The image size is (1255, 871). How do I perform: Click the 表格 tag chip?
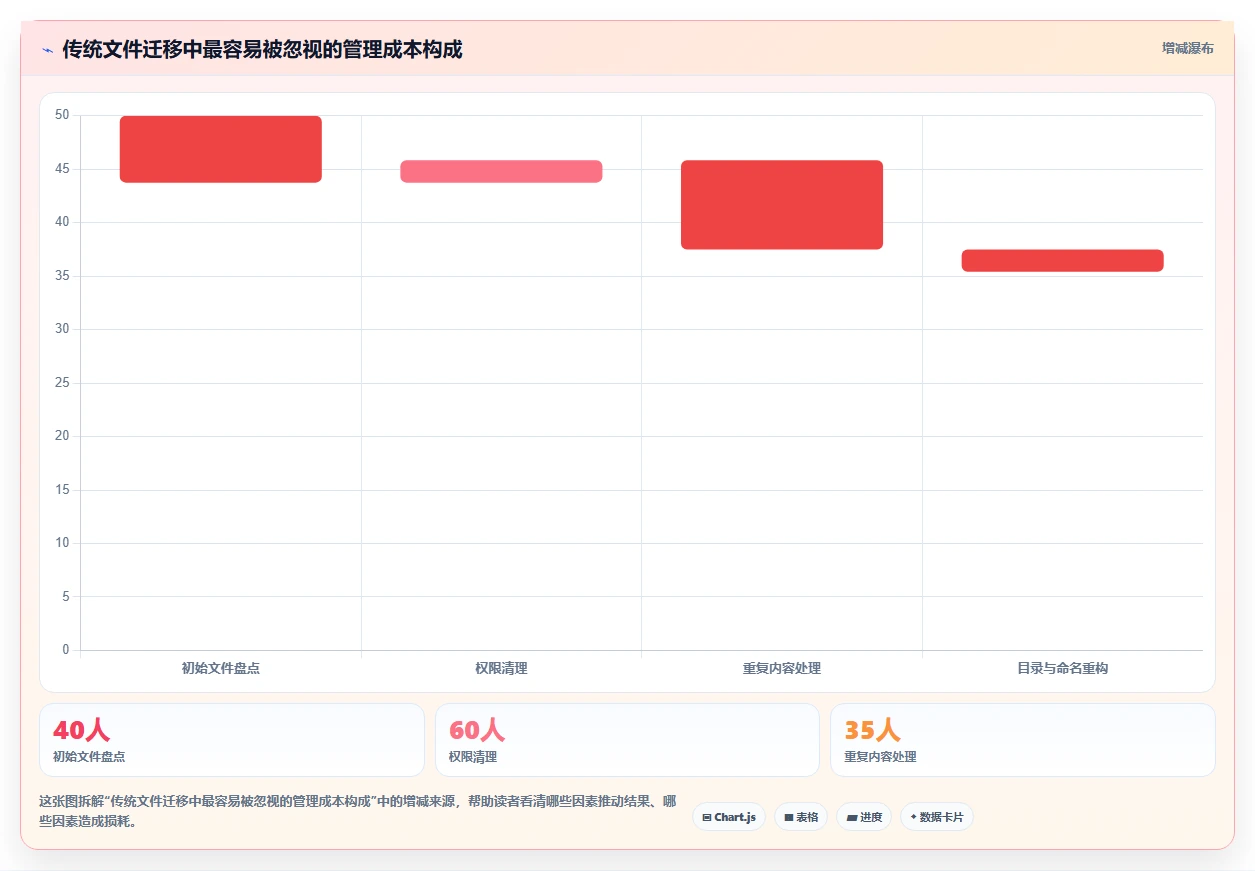click(801, 817)
